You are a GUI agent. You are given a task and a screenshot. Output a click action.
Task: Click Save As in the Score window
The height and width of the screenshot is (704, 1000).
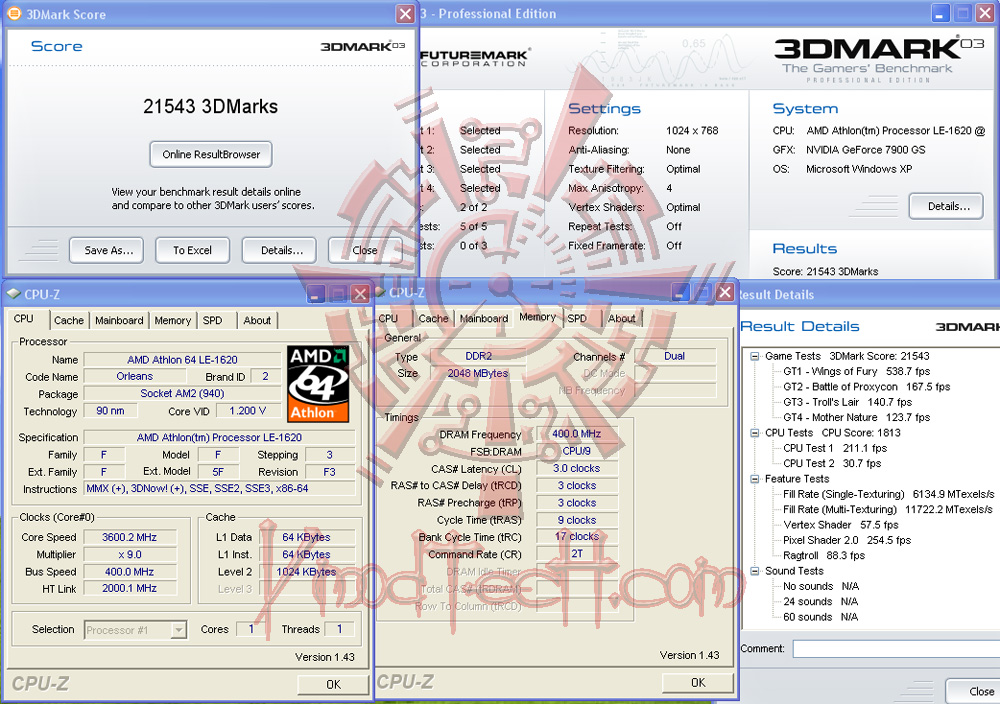107,250
